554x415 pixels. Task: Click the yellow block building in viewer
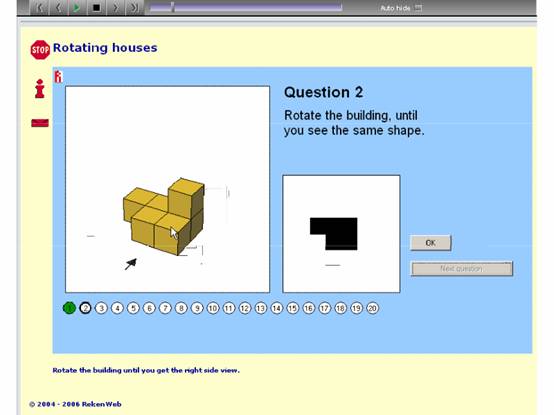[164, 217]
